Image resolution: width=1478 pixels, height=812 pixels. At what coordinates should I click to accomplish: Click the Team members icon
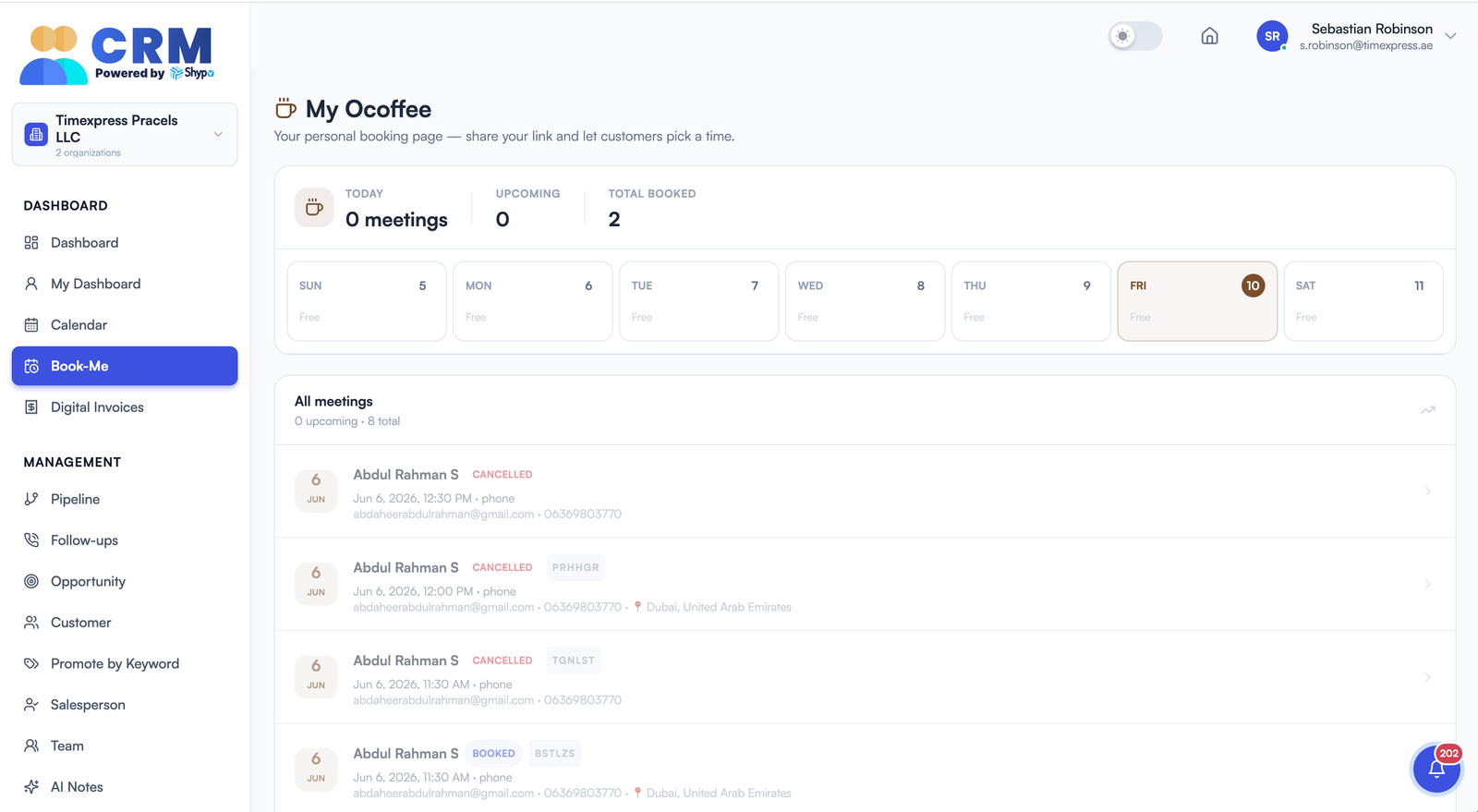tap(31, 745)
